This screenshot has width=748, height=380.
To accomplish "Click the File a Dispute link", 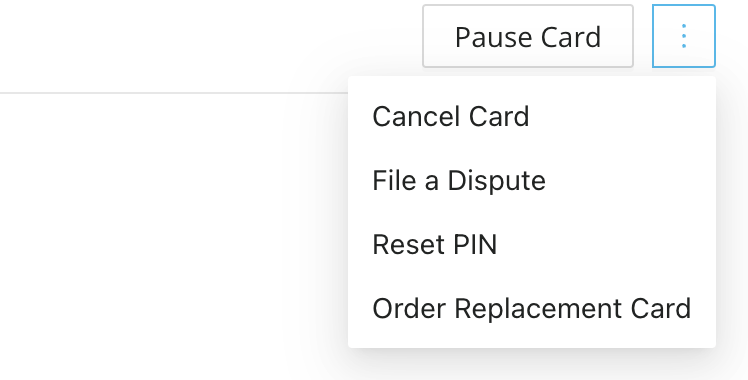I will pyautogui.click(x=532, y=180).
